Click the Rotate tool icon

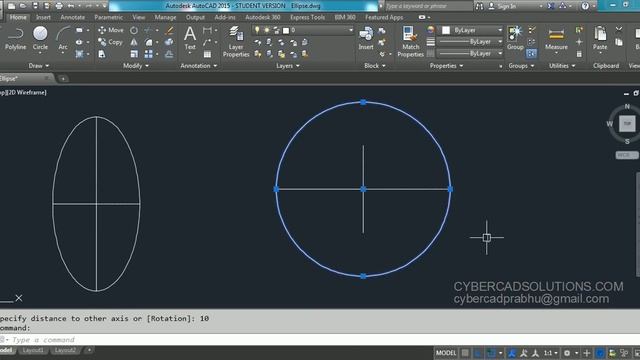click(134, 31)
